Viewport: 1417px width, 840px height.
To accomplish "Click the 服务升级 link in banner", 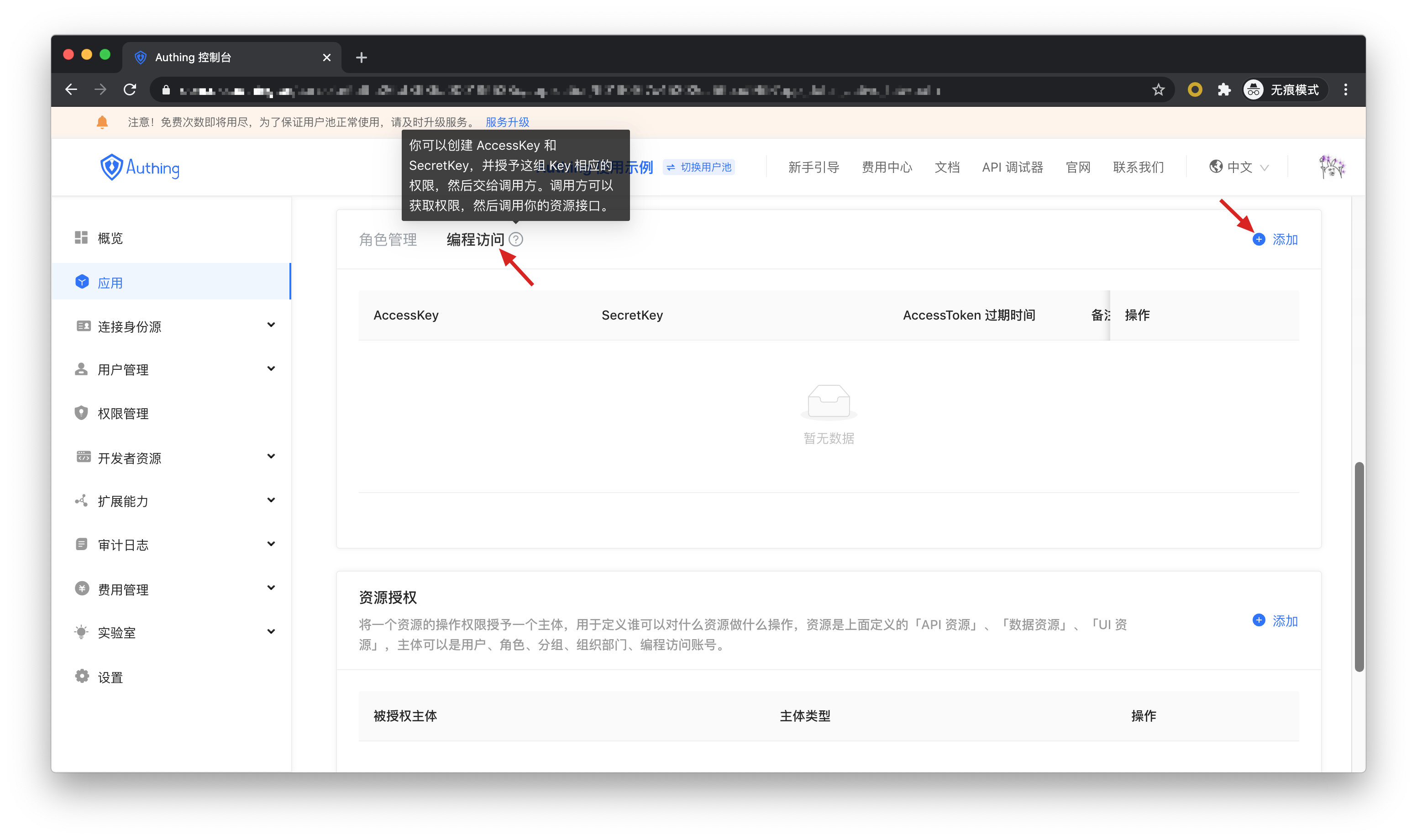I will click(507, 122).
